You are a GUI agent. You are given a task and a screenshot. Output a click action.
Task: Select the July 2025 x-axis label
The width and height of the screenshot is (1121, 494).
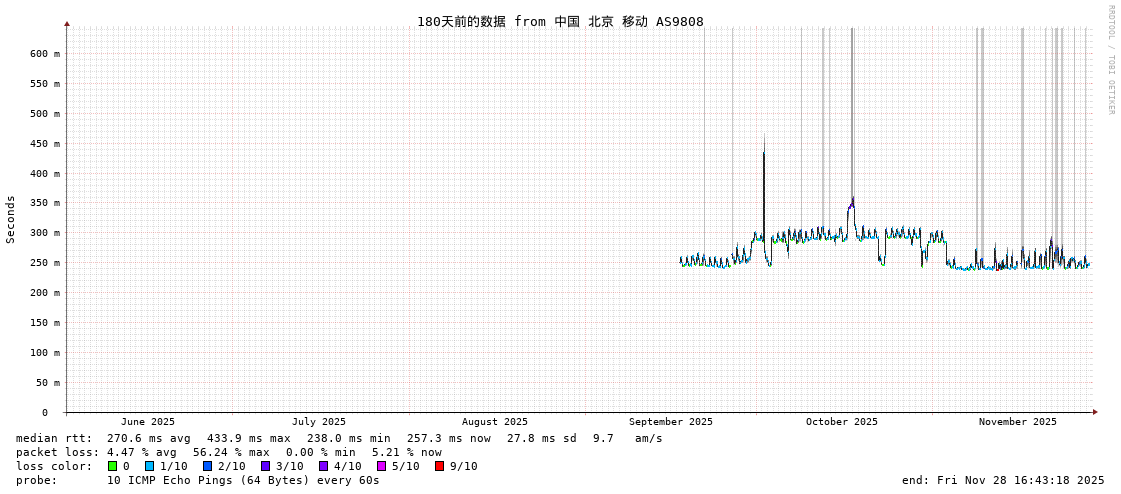tap(319, 422)
